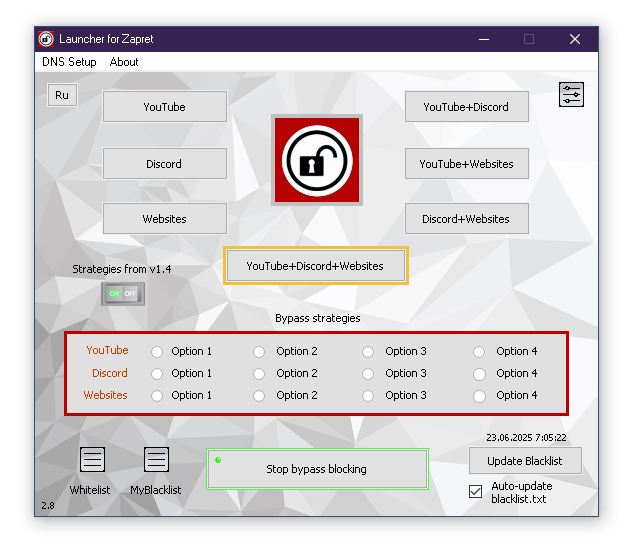Click the Websites bypass button
633x546 pixels.
point(165,218)
